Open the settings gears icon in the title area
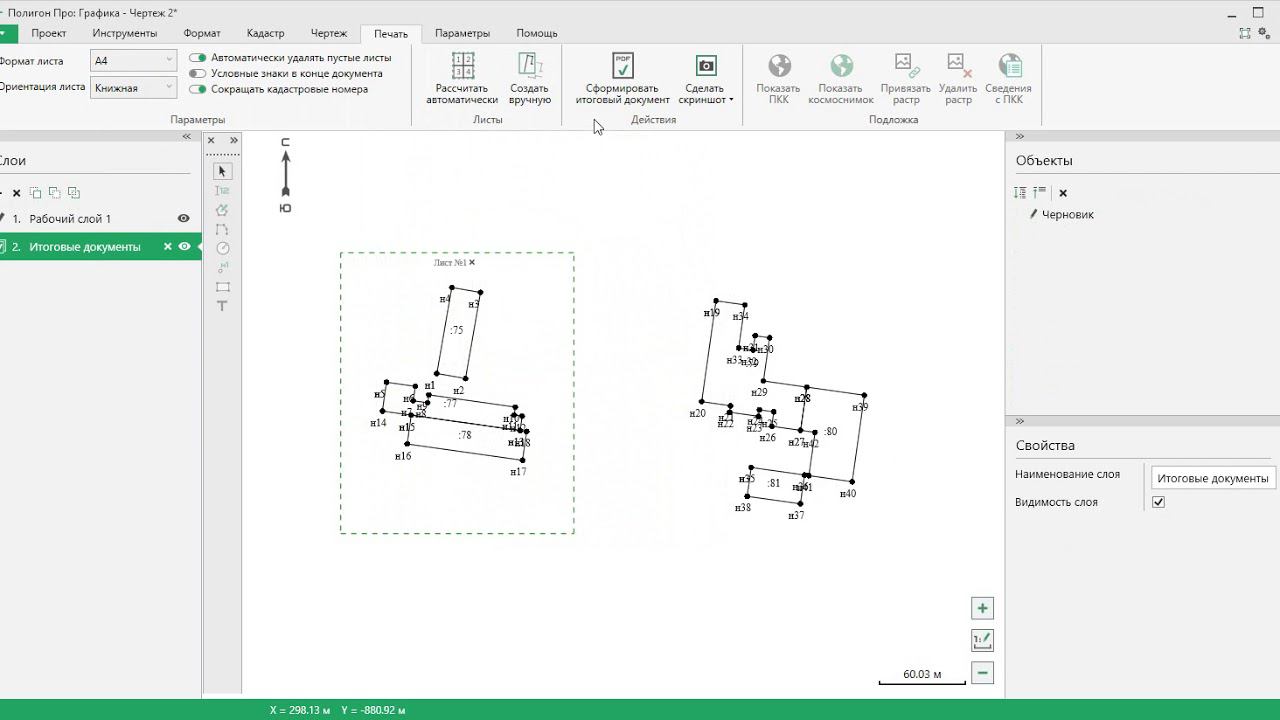This screenshot has width=1280, height=720. [1264, 32]
